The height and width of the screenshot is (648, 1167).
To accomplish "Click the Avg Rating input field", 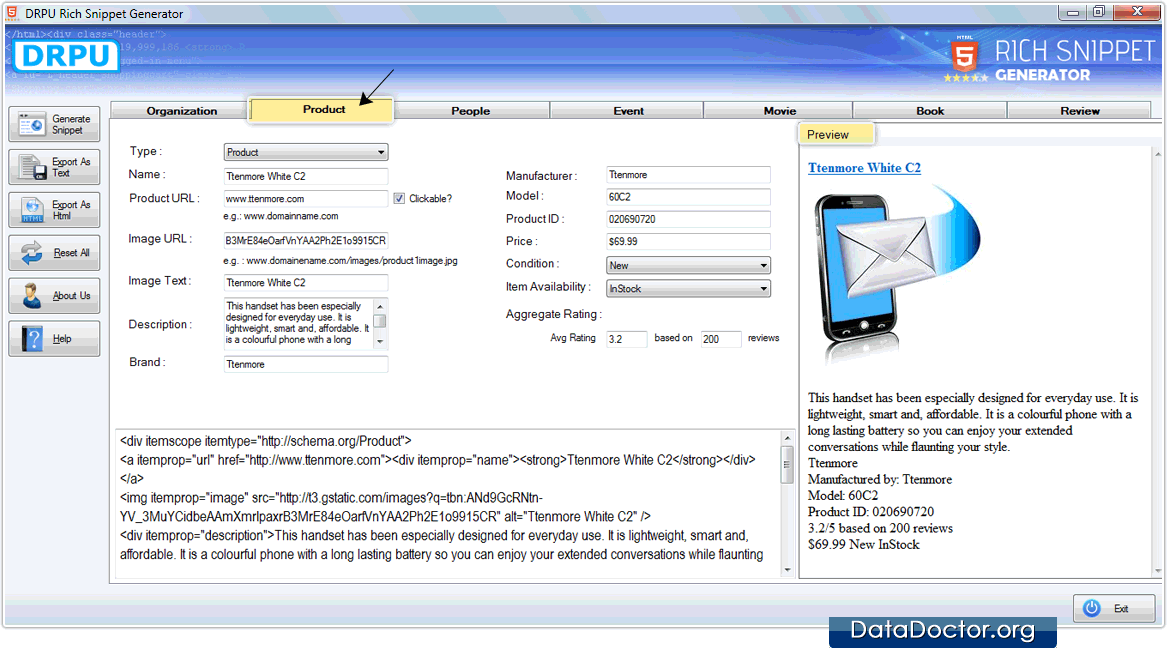I will [627, 339].
